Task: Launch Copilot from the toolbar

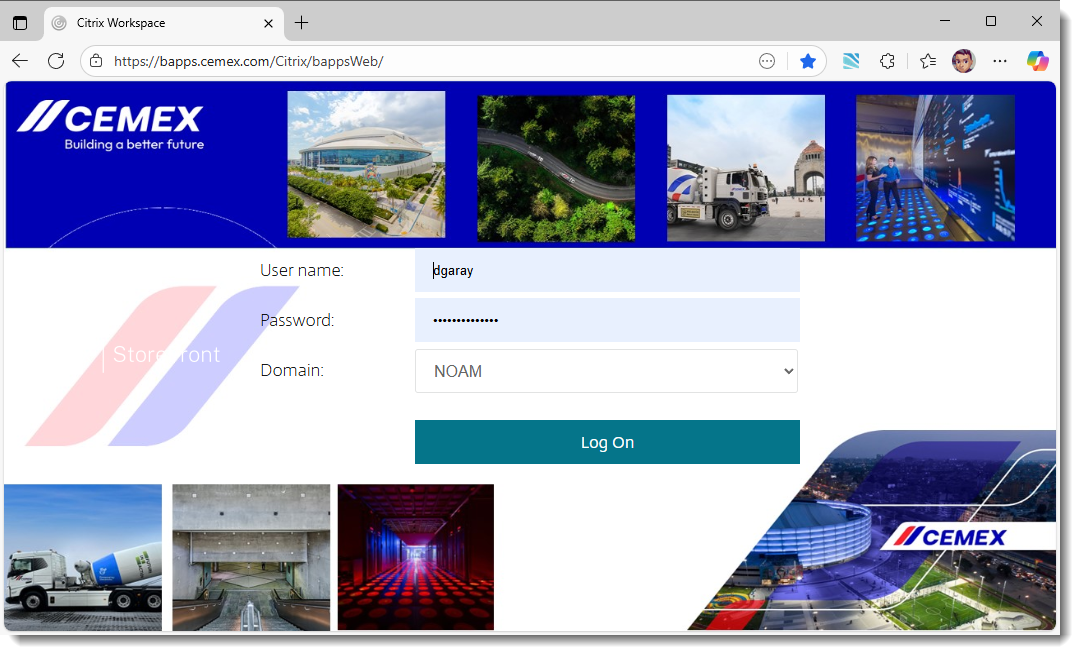Action: [x=1038, y=61]
